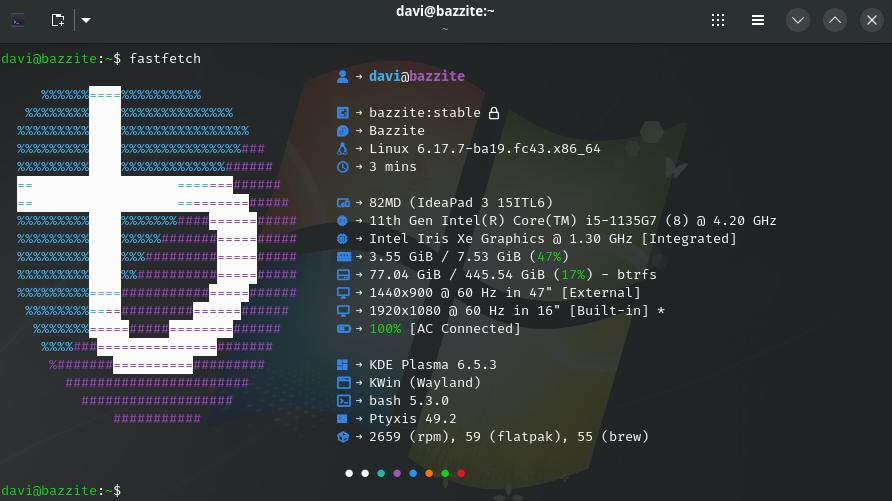Viewport: 892px width, 501px height.
Task: Click the red color dot
Action: [x=461, y=473]
